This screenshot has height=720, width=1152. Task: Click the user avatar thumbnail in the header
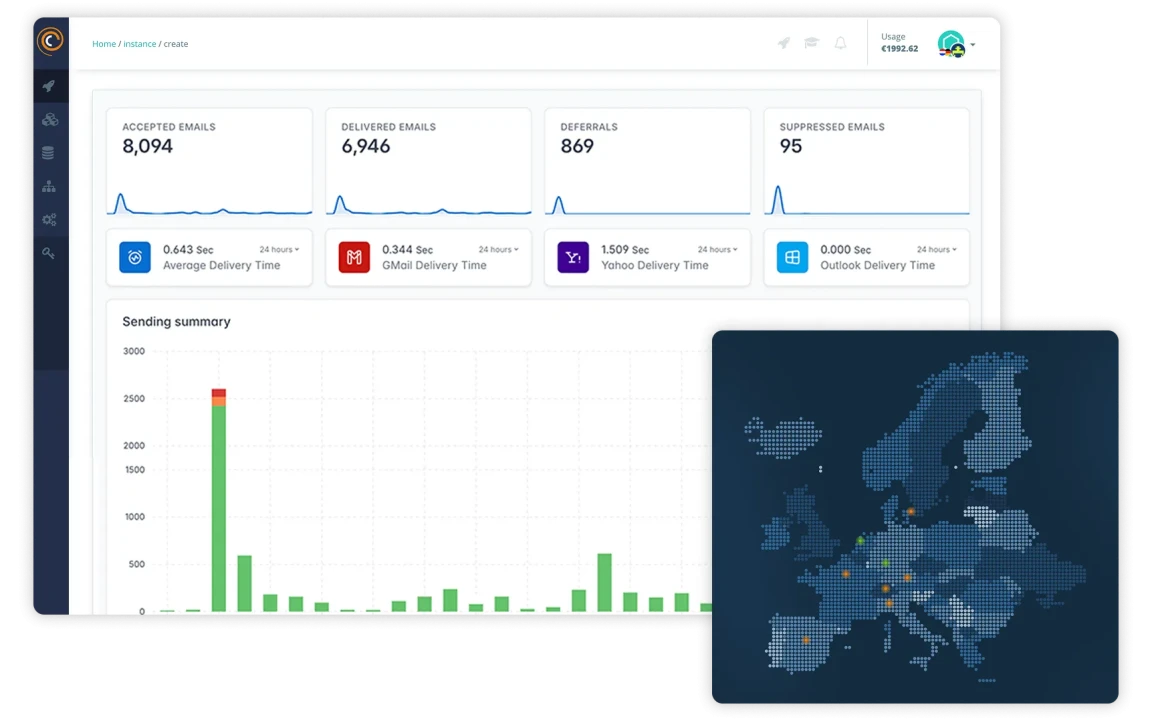(x=952, y=43)
